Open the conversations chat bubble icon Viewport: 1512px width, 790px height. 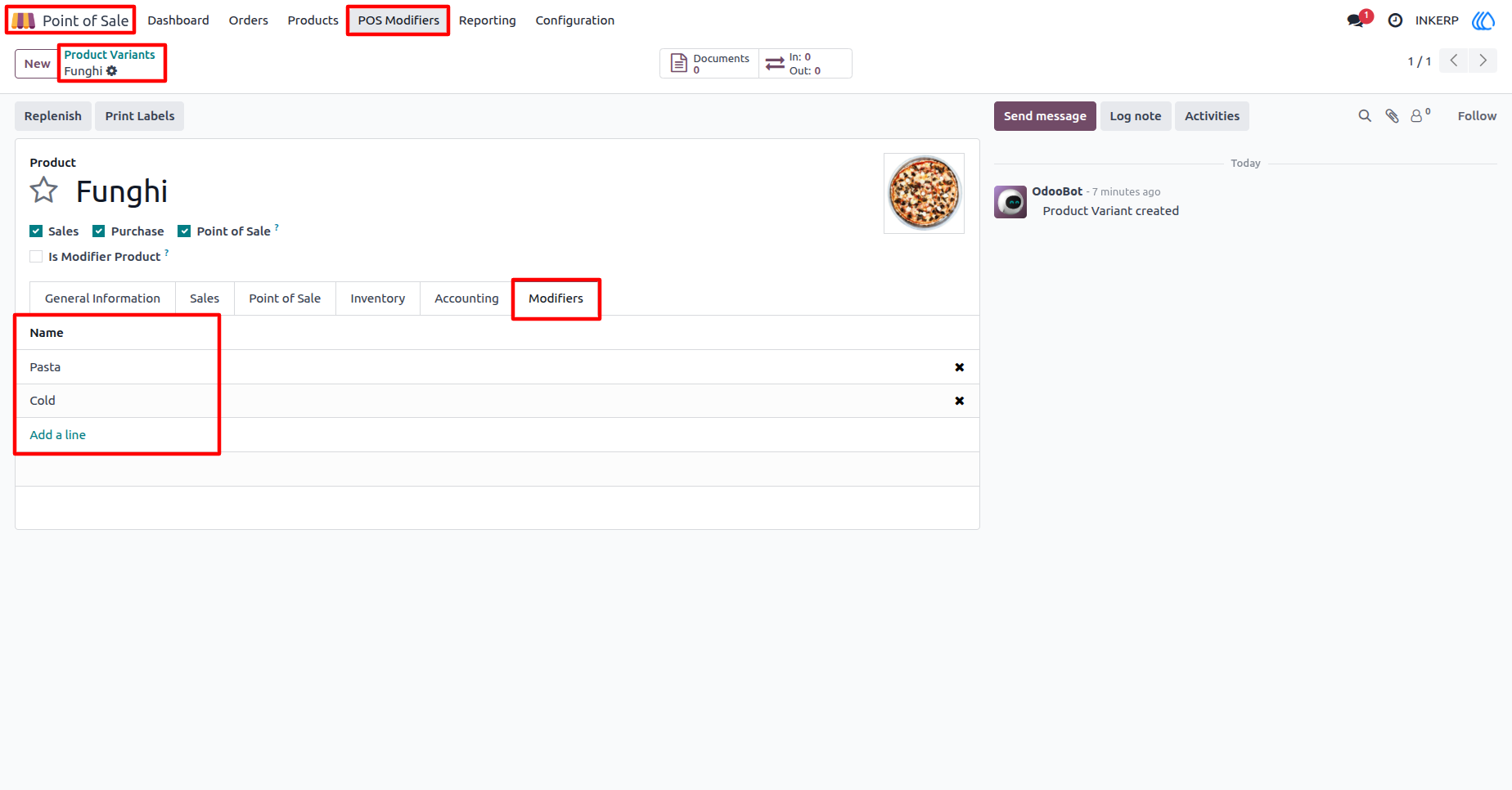[1356, 20]
